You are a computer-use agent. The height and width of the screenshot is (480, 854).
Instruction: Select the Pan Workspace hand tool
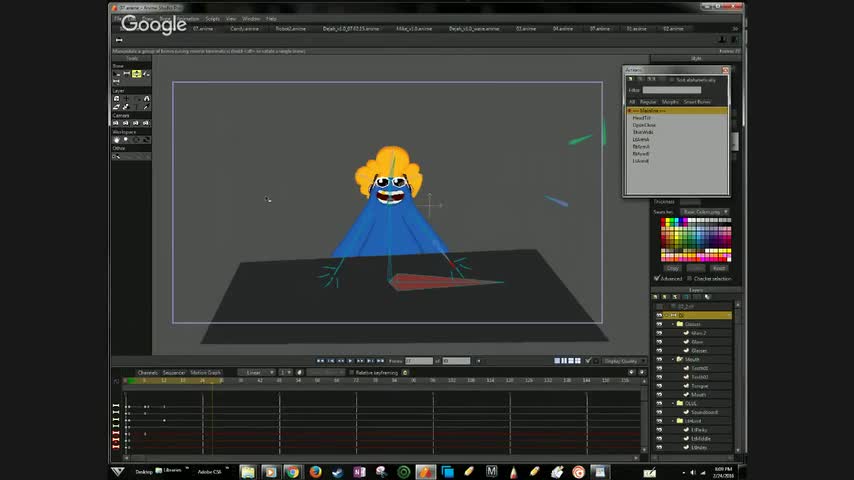click(x=116, y=140)
